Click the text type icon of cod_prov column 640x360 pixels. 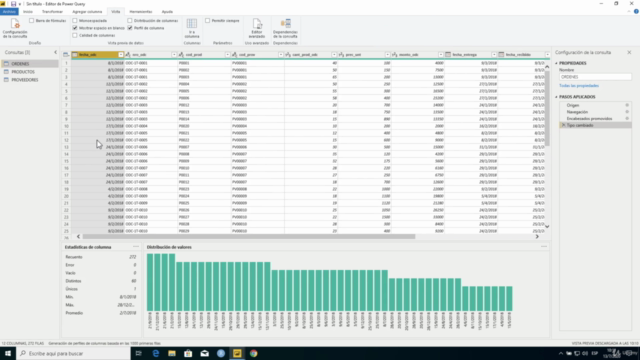point(234,54)
